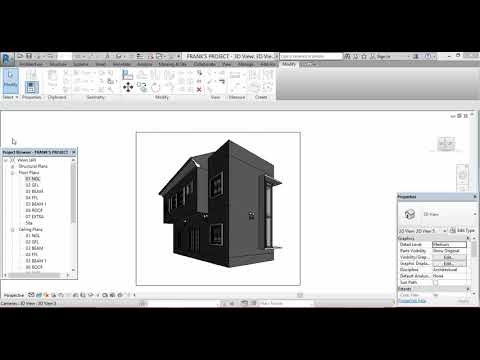The image size is (480, 360).
Task: Open the Main Model dropdown in status bar
Action: 286,303
